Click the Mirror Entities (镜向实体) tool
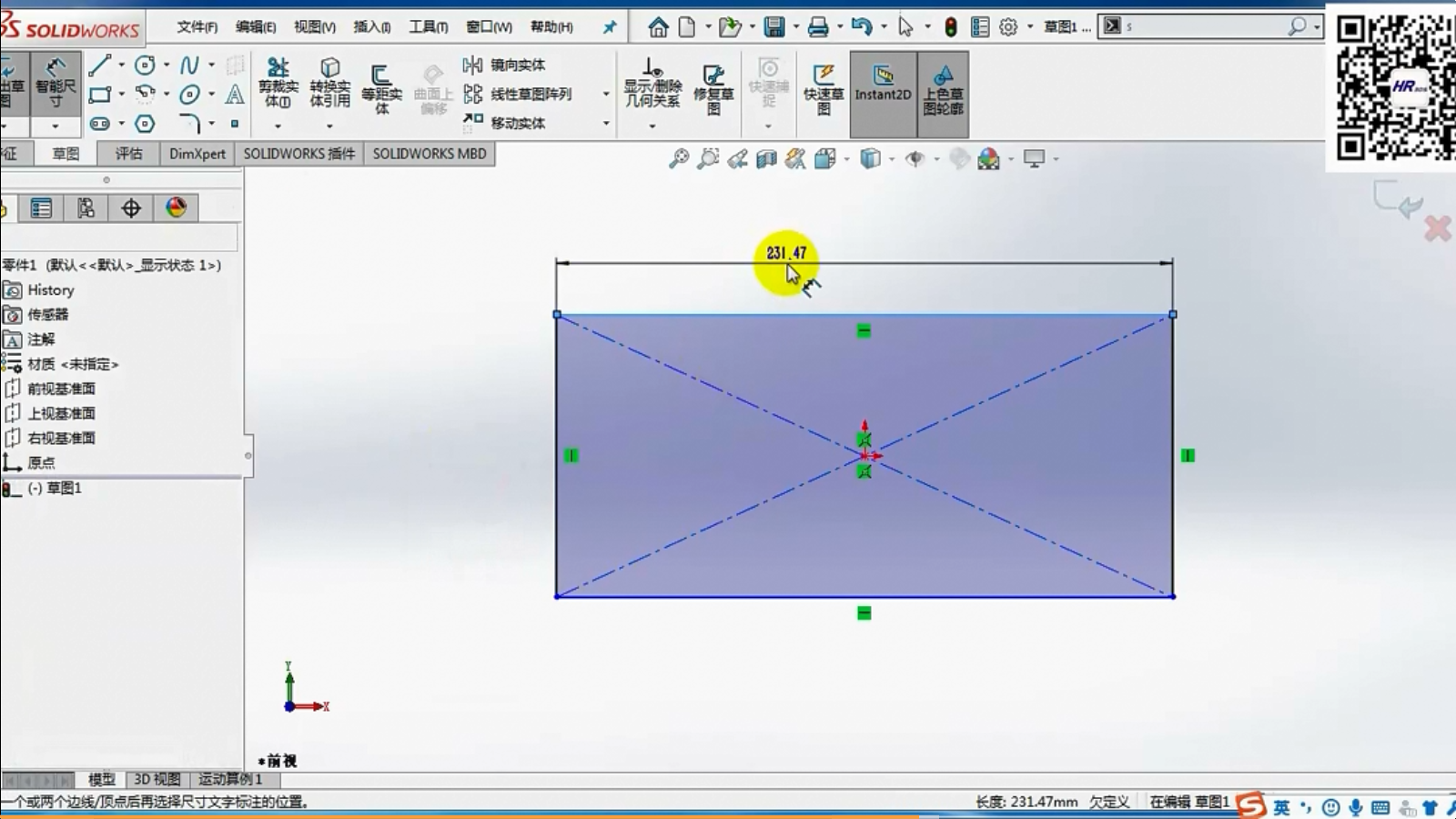1456x819 pixels. pyautogui.click(x=505, y=65)
